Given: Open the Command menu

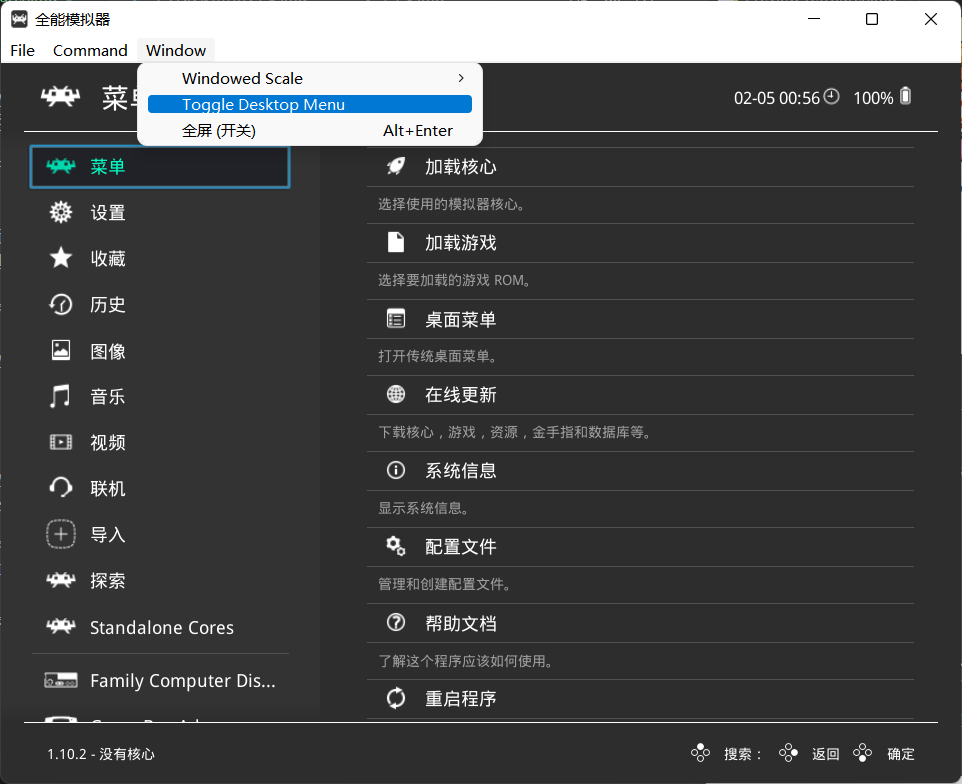Looking at the screenshot, I should (x=90, y=50).
